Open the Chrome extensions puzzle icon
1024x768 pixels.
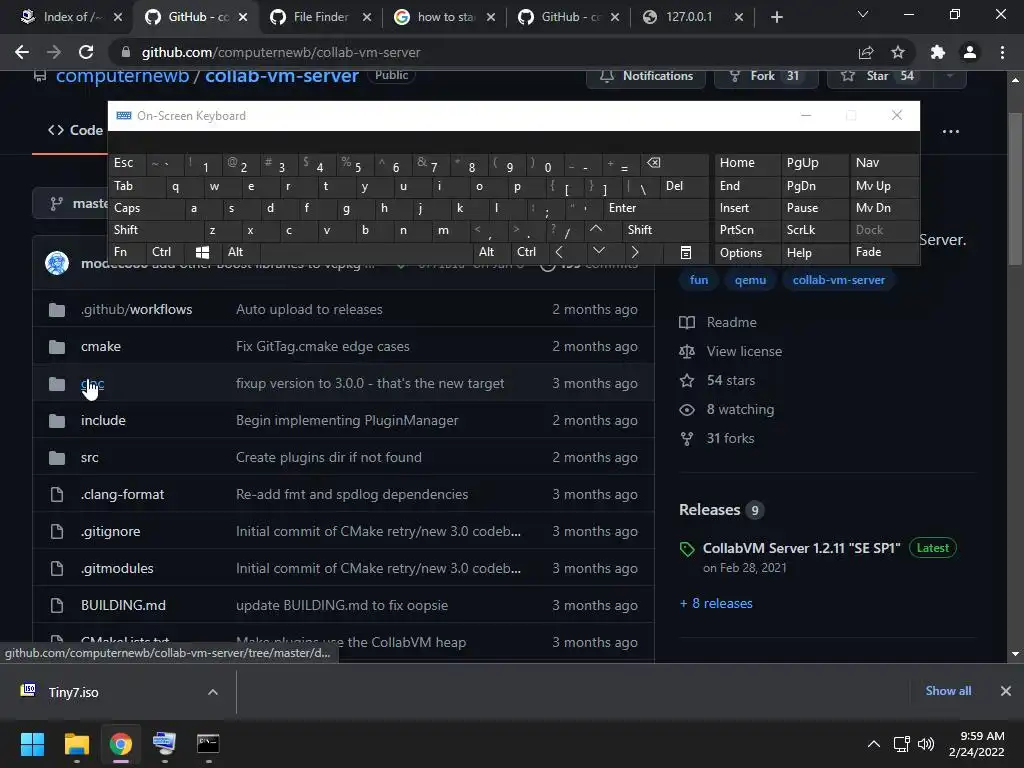pyautogui.click(x=938, y=52)
